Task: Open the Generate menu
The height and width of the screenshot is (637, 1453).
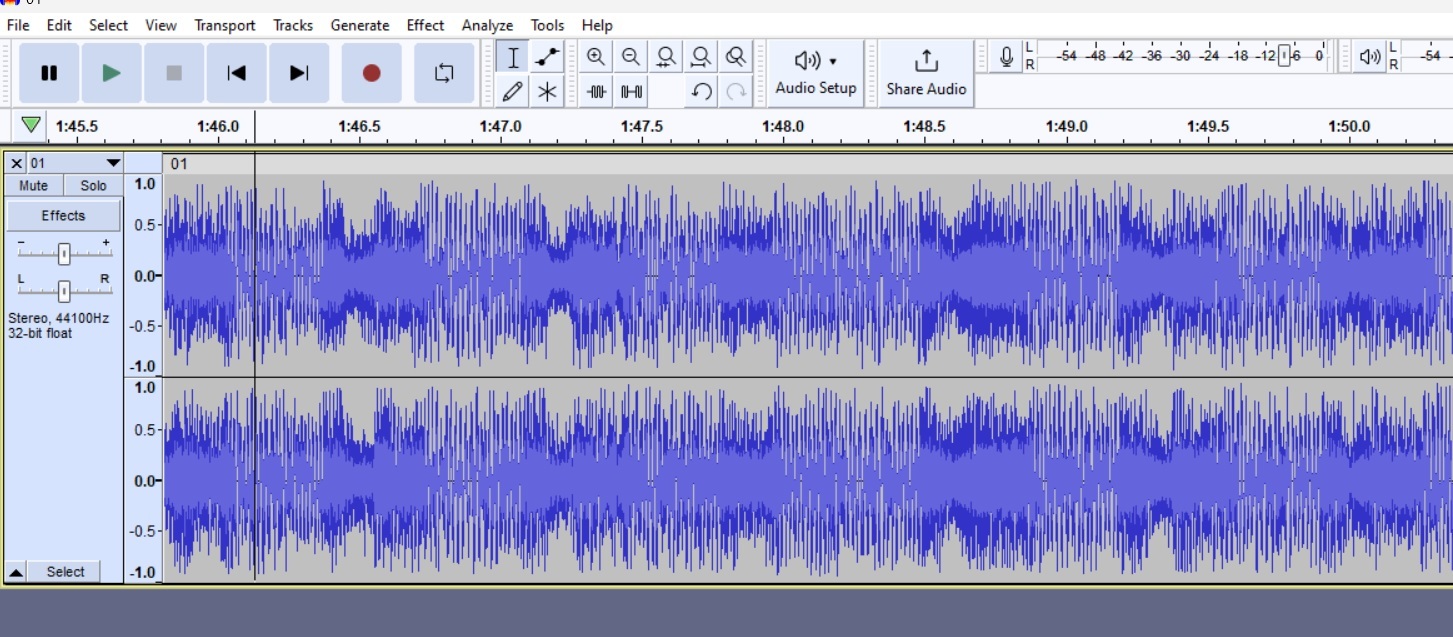Action: [x=360, y=25]
